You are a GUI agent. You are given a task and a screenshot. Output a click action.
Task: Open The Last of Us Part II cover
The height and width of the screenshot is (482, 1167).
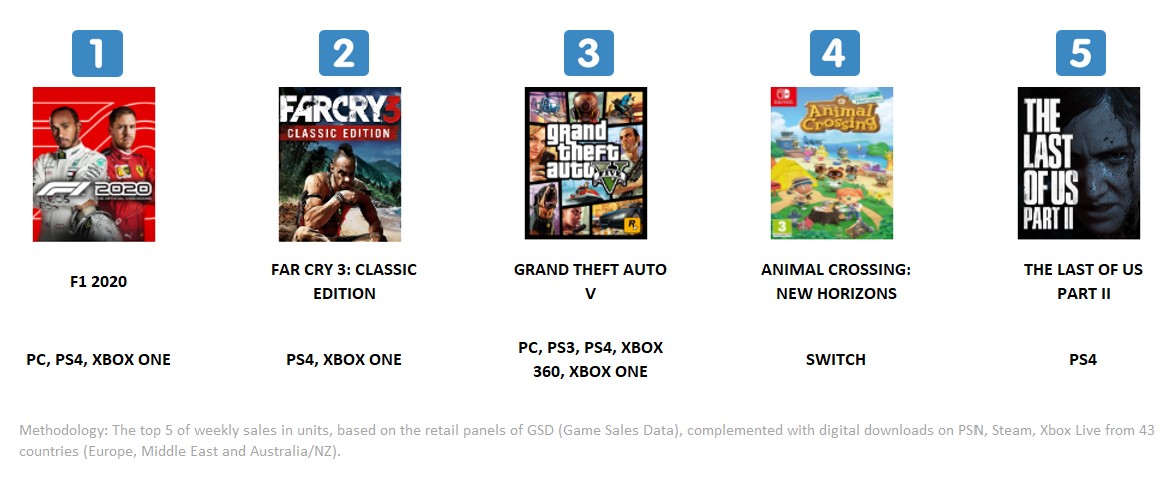(x=1078, y=163)
